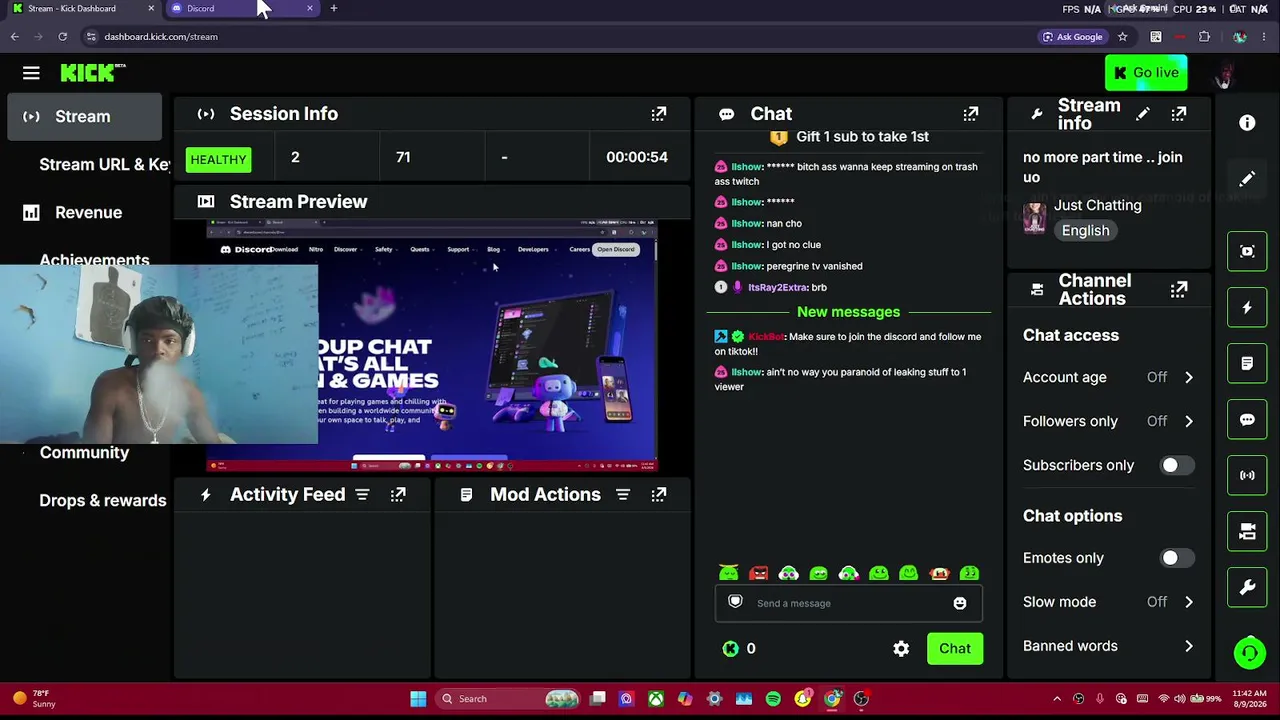The image size is (1280, 720).
Task: Switch to the Discord browser tab
Action: point(240,9)
